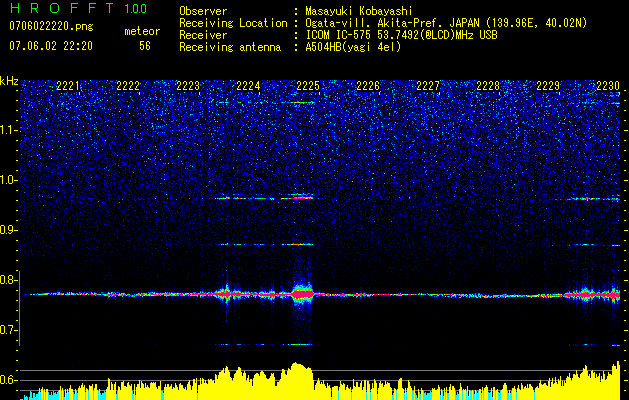Image resolution: width=629 pixels, height=400 pixels.
Task: Click the Observer field label
Action: (x=203, y=11)
